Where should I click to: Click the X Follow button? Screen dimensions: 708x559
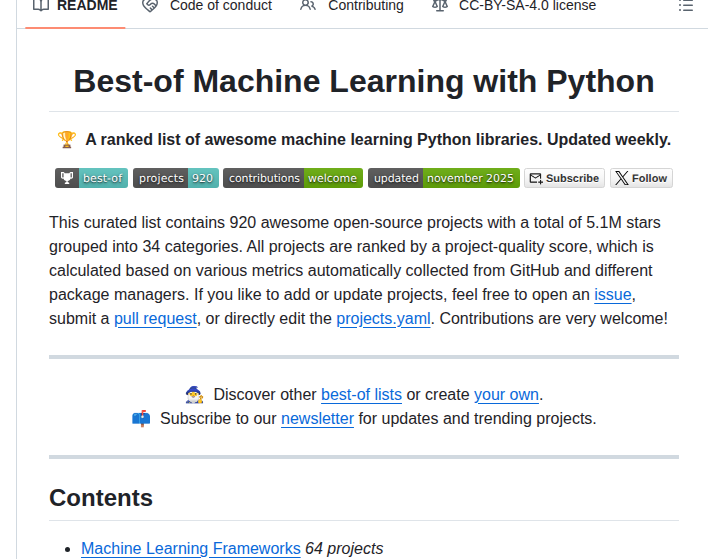(x=642, y=178)
